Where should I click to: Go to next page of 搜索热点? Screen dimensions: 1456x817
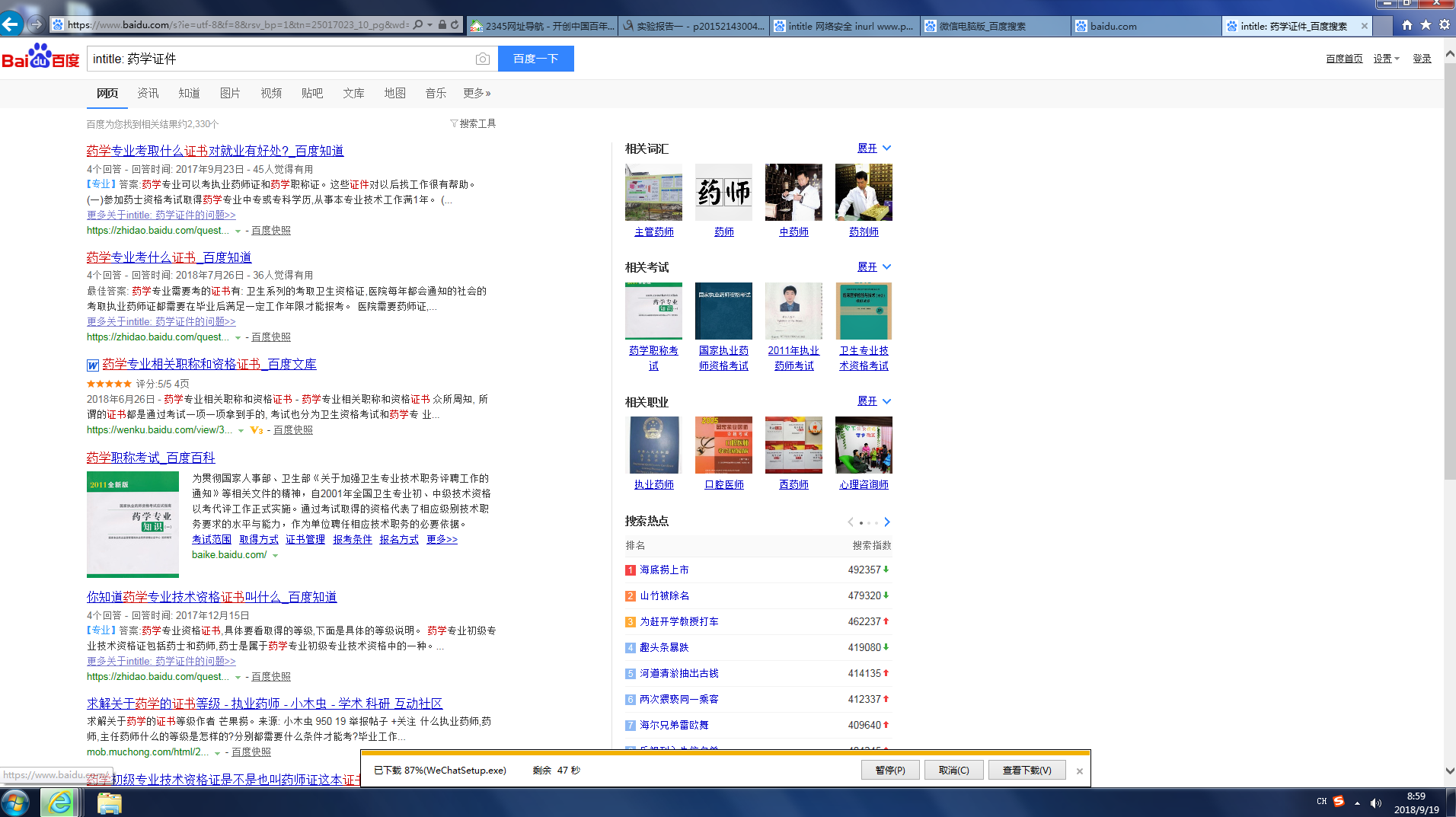[887, 522]
